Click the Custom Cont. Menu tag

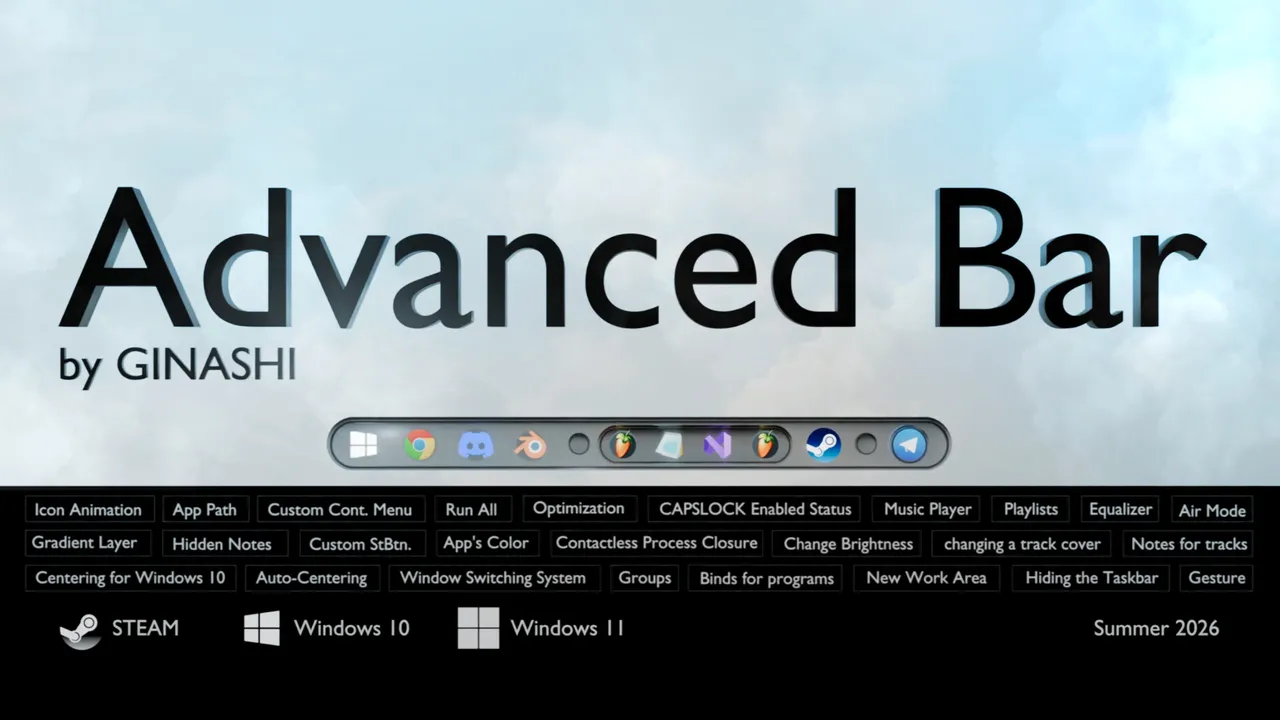point(340,509)
